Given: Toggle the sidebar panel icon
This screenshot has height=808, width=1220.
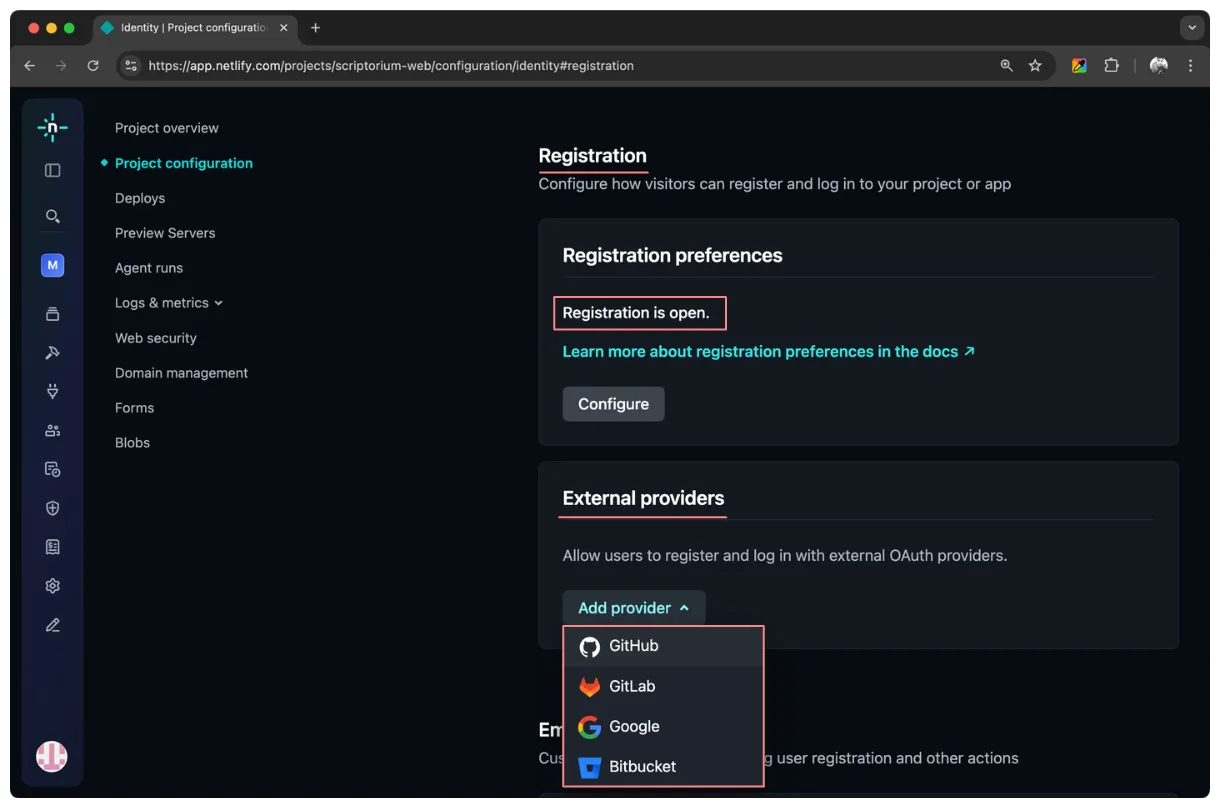Looking at the screenshot, I should 53,171.
